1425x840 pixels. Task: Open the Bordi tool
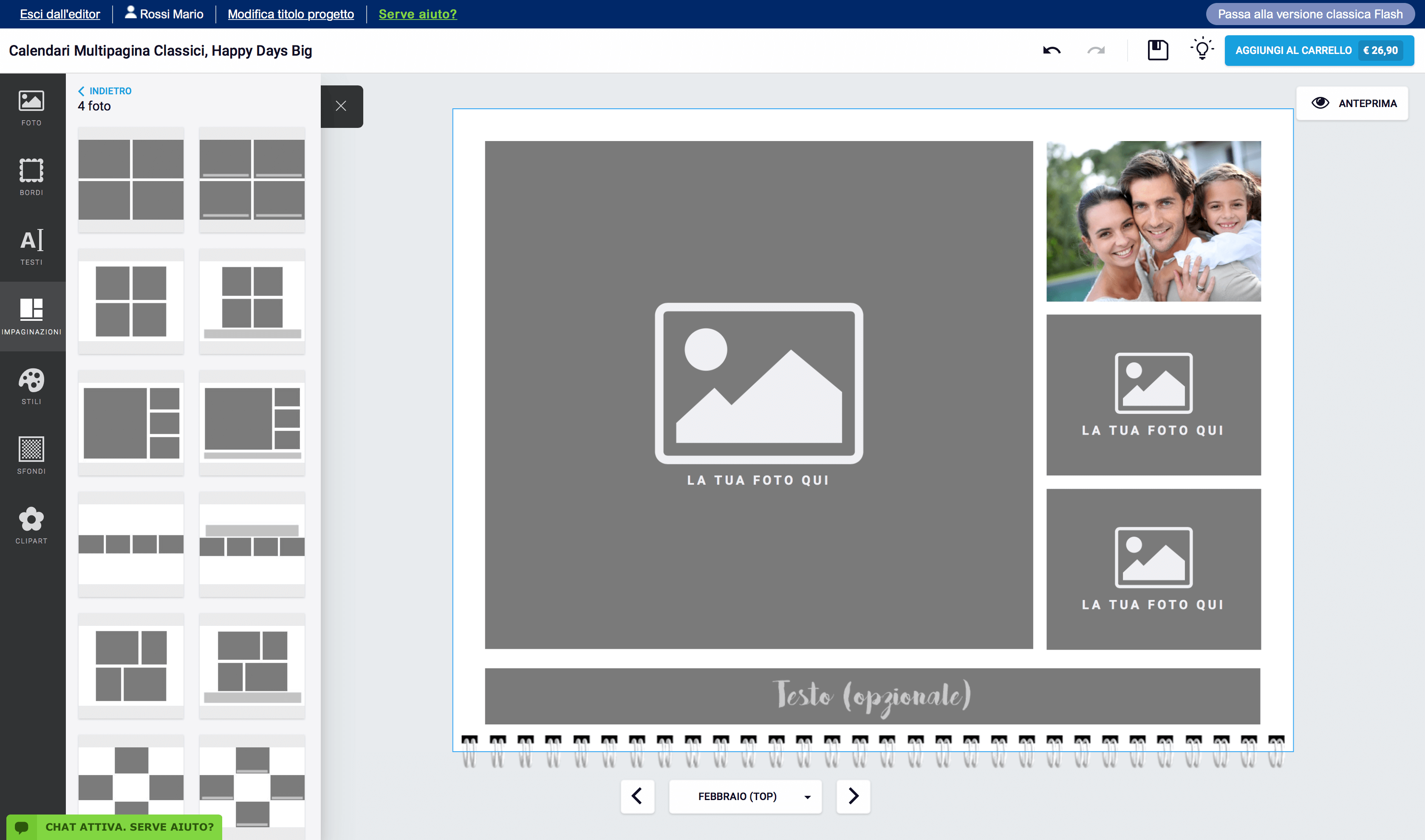[x=32, y=177]
